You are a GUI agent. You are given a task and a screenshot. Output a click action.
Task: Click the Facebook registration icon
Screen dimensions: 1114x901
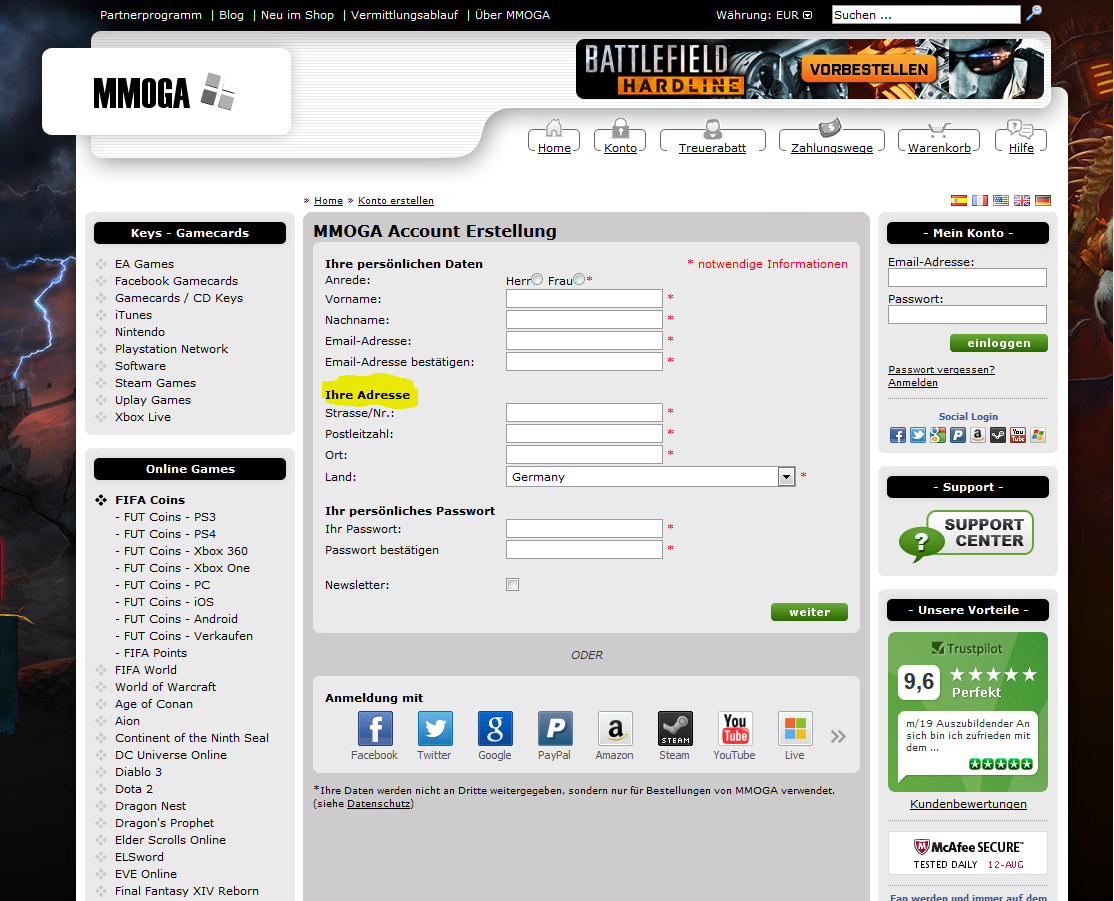pos(375,729)
